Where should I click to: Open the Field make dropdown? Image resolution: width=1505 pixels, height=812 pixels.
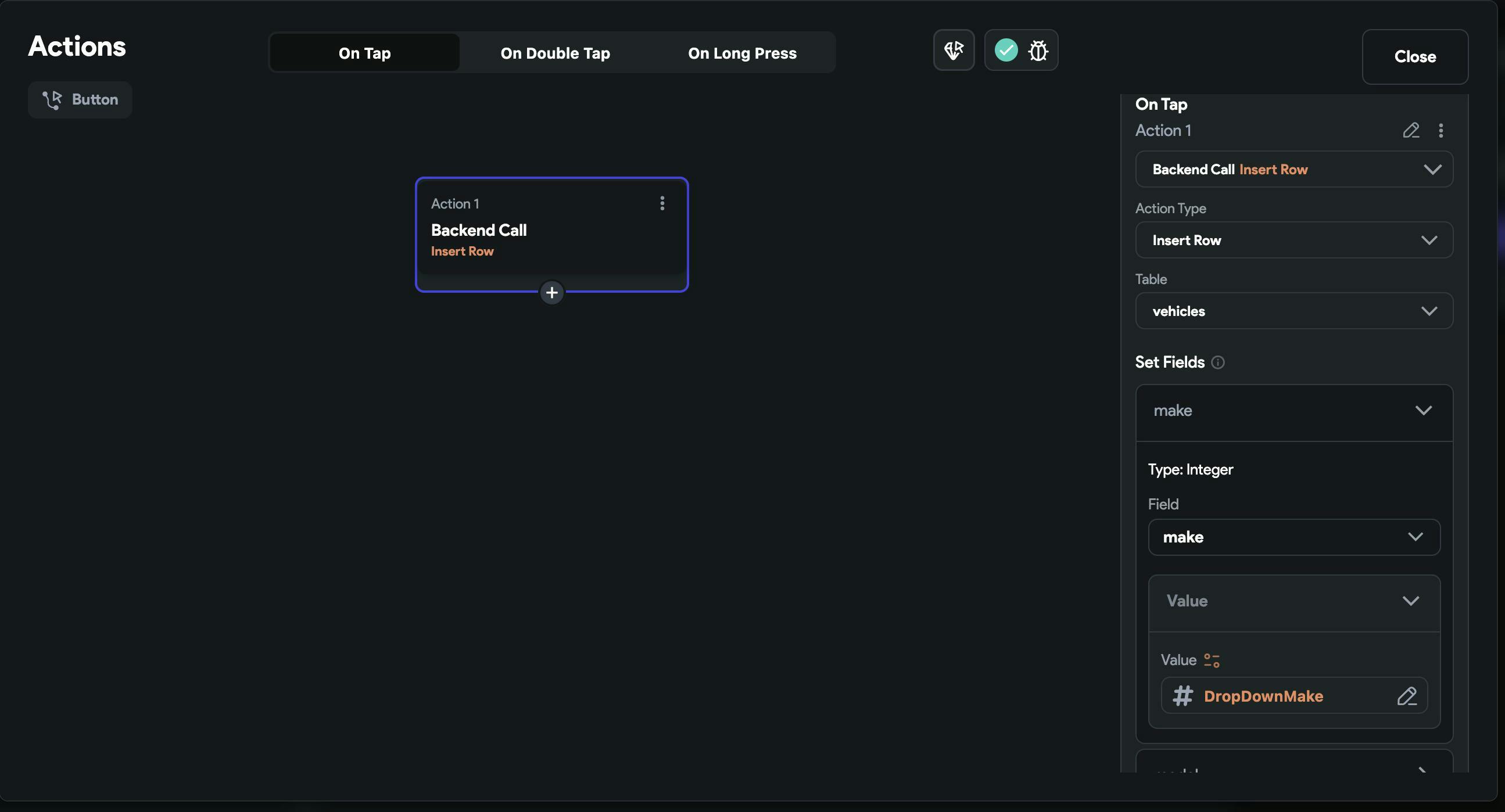point(1294,537)
